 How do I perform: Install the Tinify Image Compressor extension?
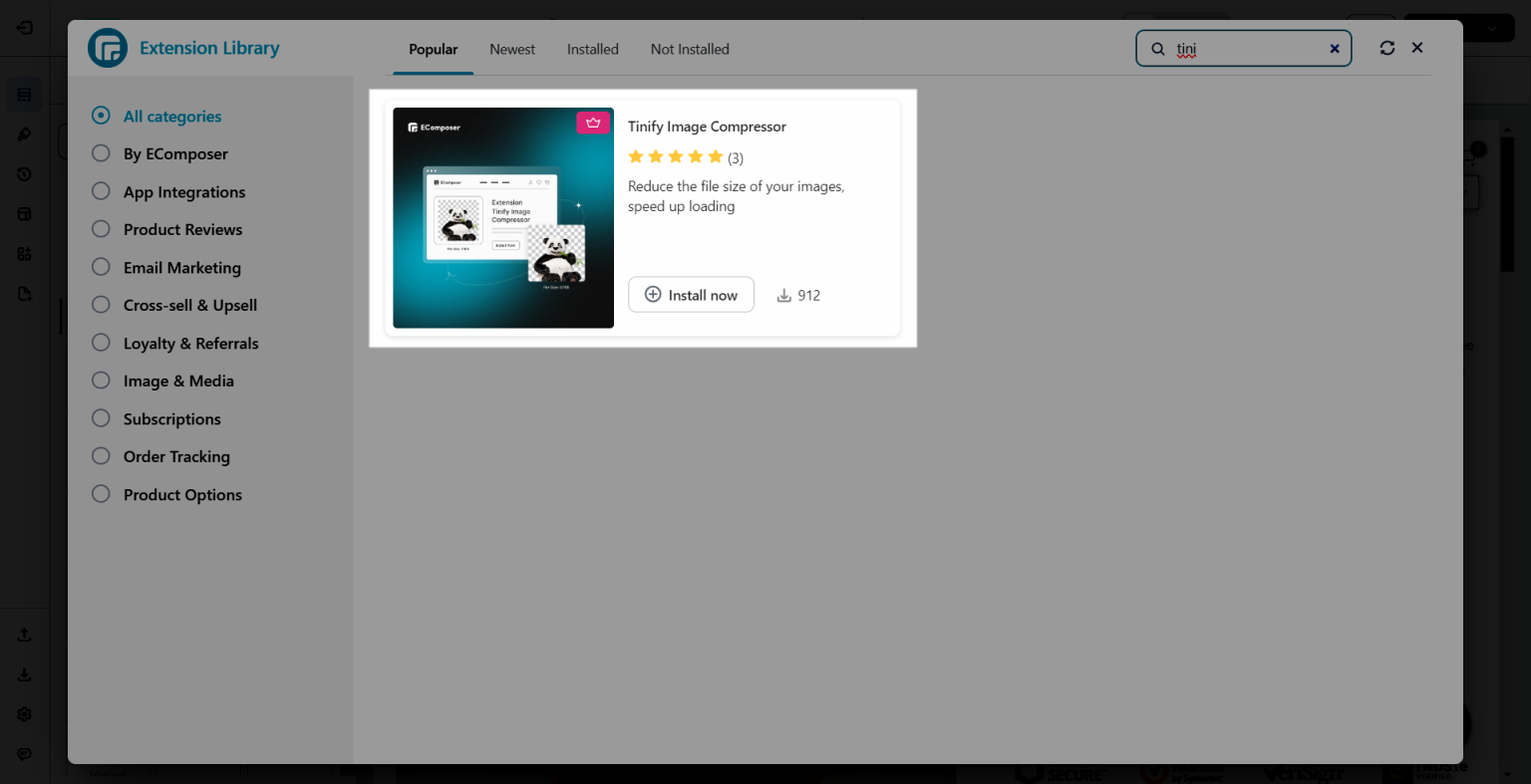(x=691, y=294)
